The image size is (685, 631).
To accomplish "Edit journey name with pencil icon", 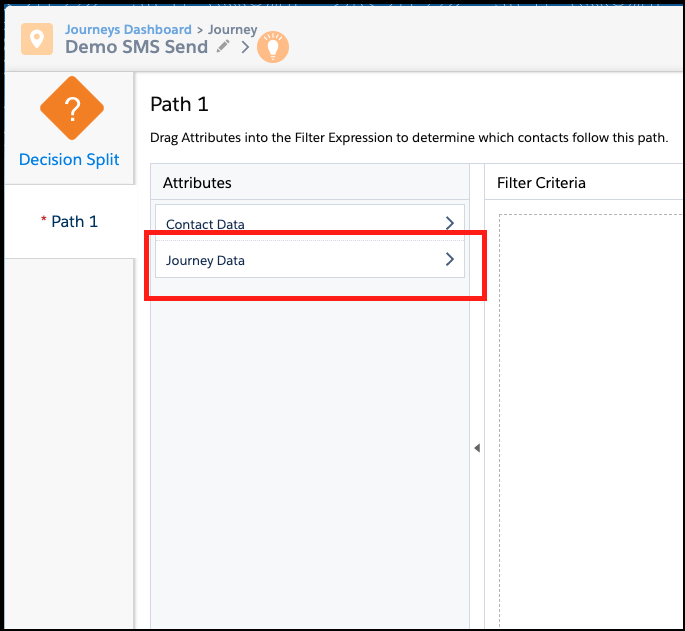I will coord(223,46).
